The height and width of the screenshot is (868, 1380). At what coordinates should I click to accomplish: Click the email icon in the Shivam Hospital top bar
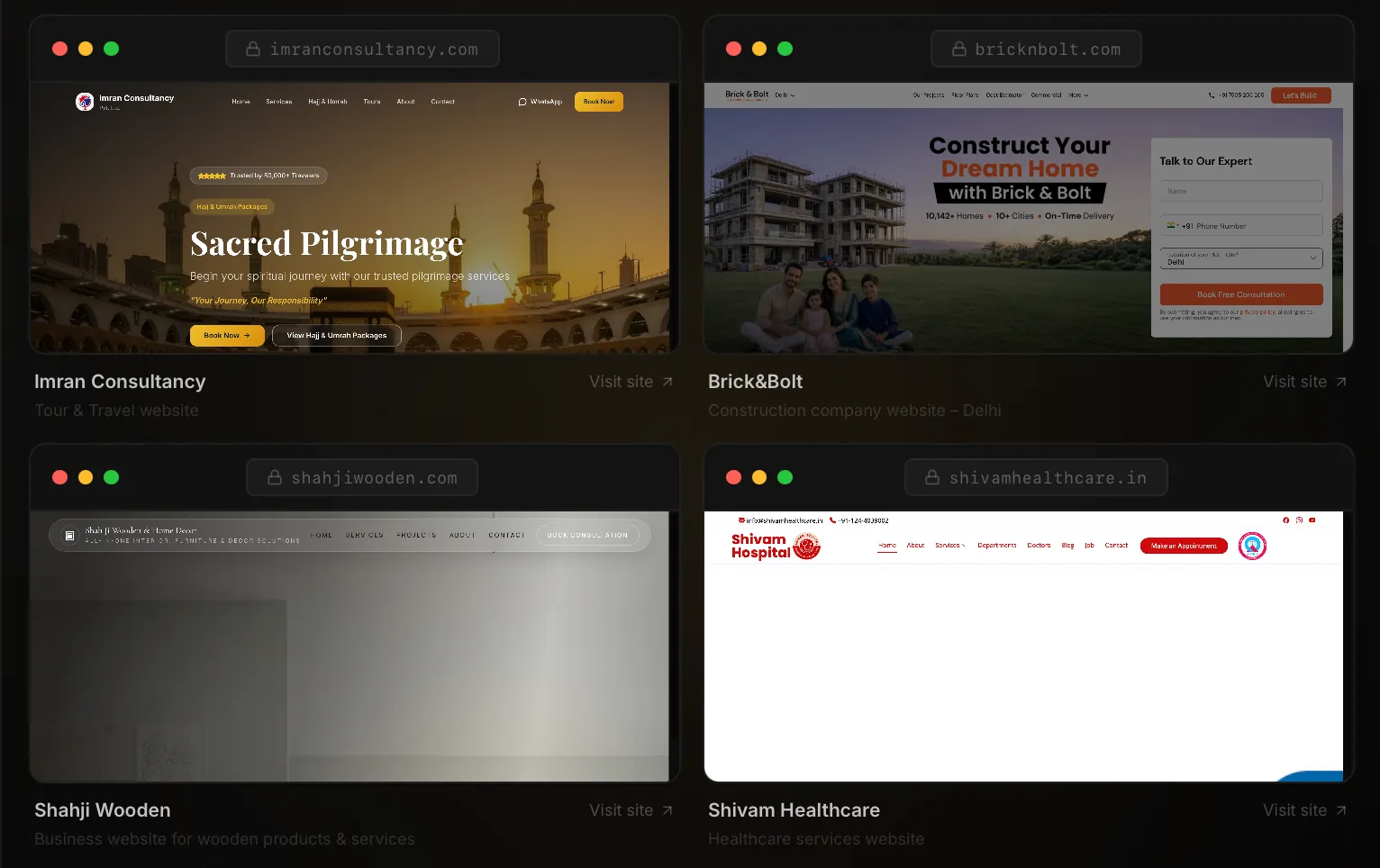(741, 520)
